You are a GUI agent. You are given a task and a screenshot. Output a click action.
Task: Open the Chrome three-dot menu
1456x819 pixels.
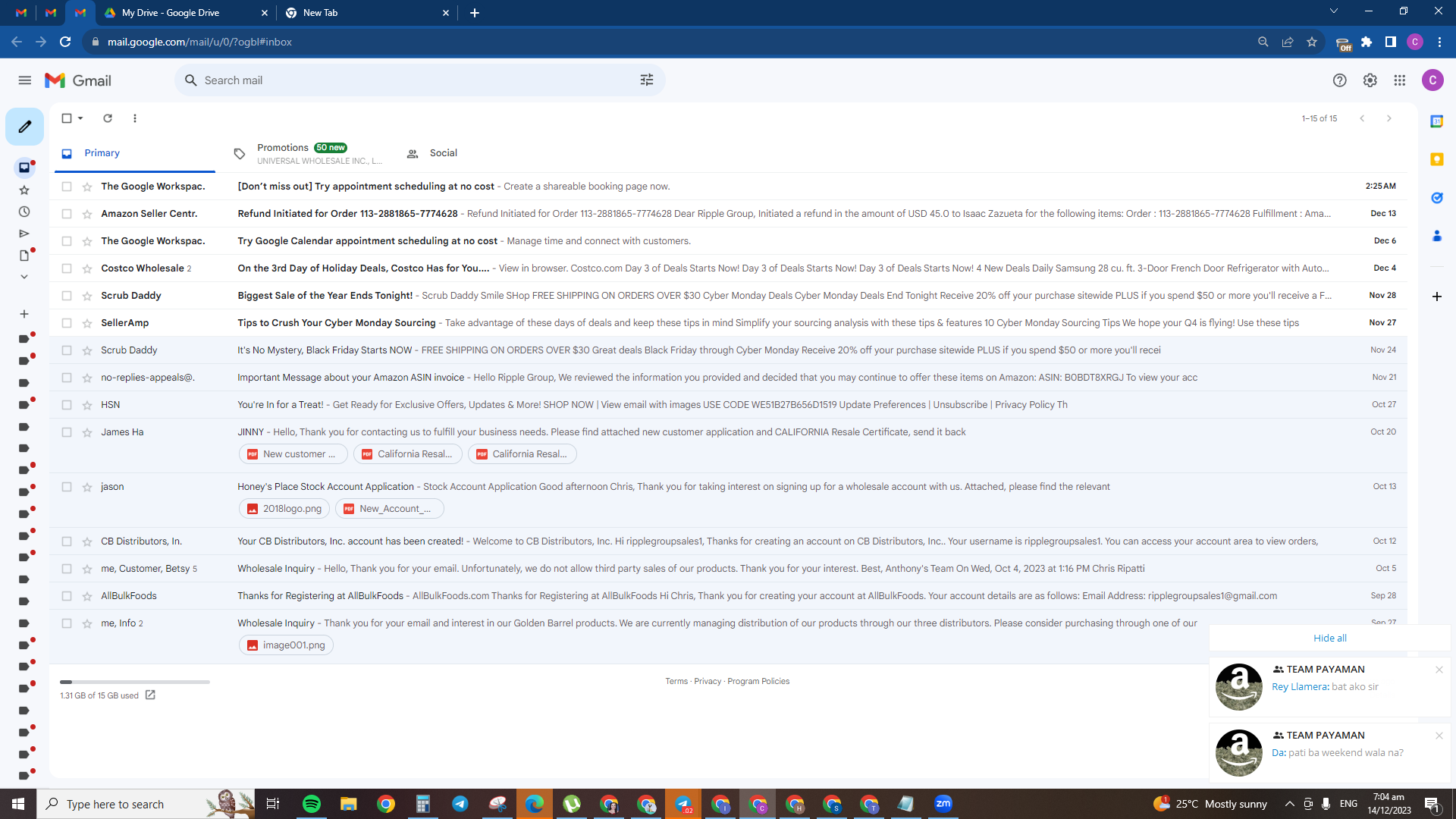click(1439, 42)
